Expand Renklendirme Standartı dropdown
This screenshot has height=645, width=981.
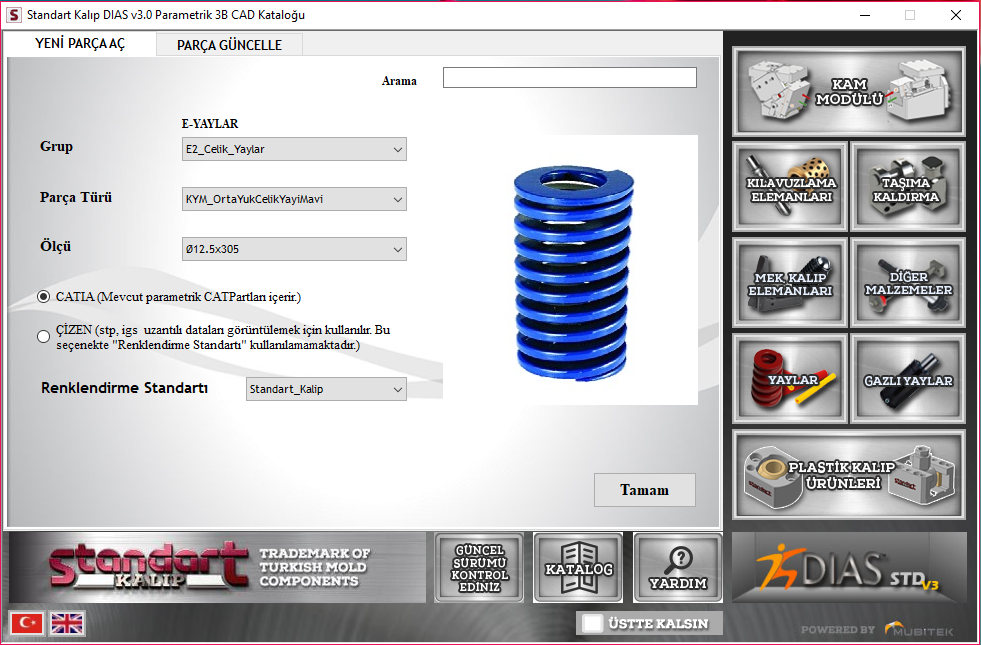coord(326,389)
